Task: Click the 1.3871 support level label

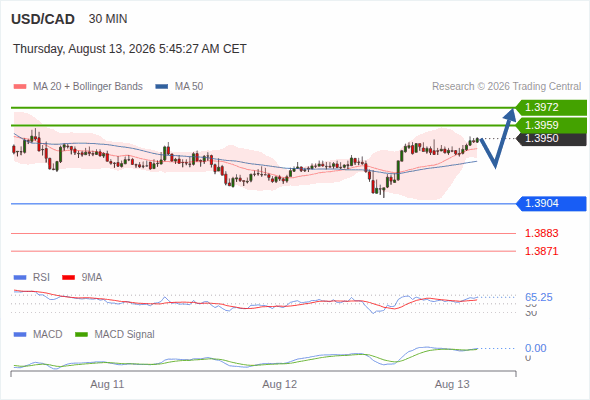Action: click(541, 251)
